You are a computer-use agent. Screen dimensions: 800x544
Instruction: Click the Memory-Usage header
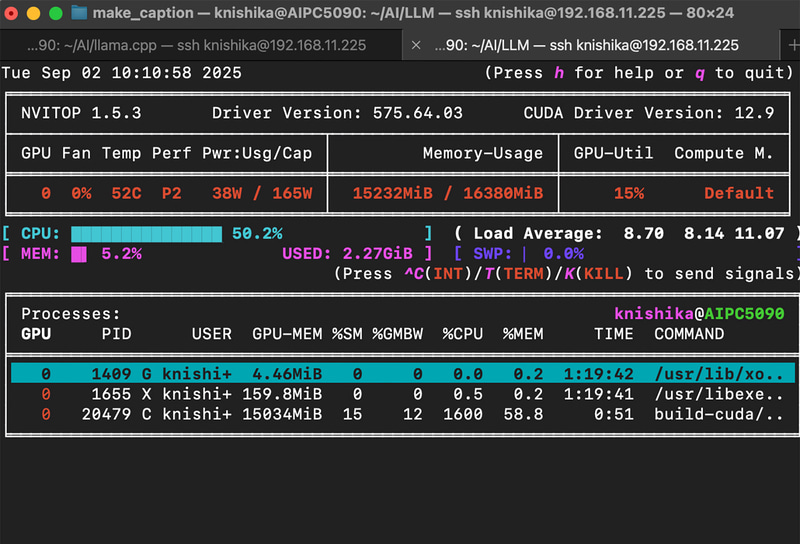click(x=483, y=153)
